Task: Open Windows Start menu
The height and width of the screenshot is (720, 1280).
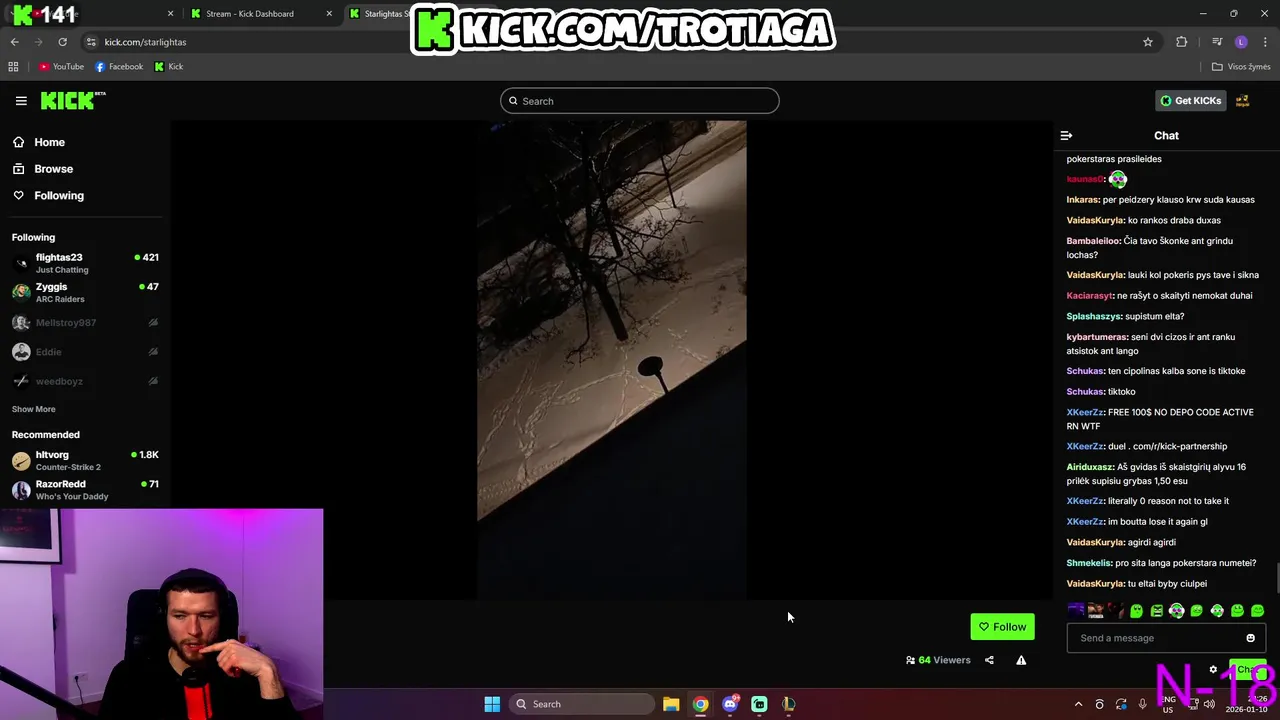Action: point(492,704)
